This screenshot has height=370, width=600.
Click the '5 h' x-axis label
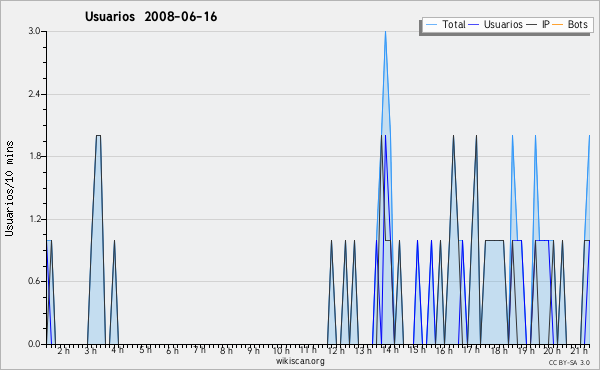[x=145, y=350]
